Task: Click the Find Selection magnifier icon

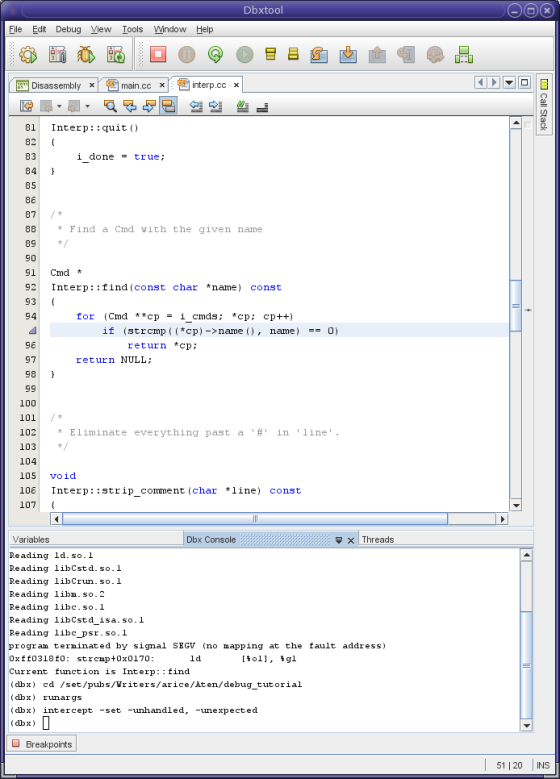Action: 110,106
